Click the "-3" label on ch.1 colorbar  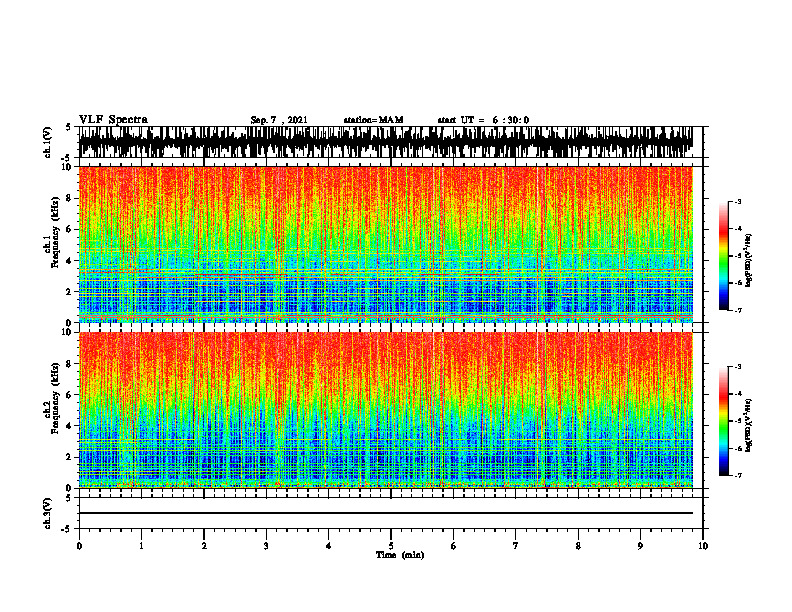click(x=738, y=201)
